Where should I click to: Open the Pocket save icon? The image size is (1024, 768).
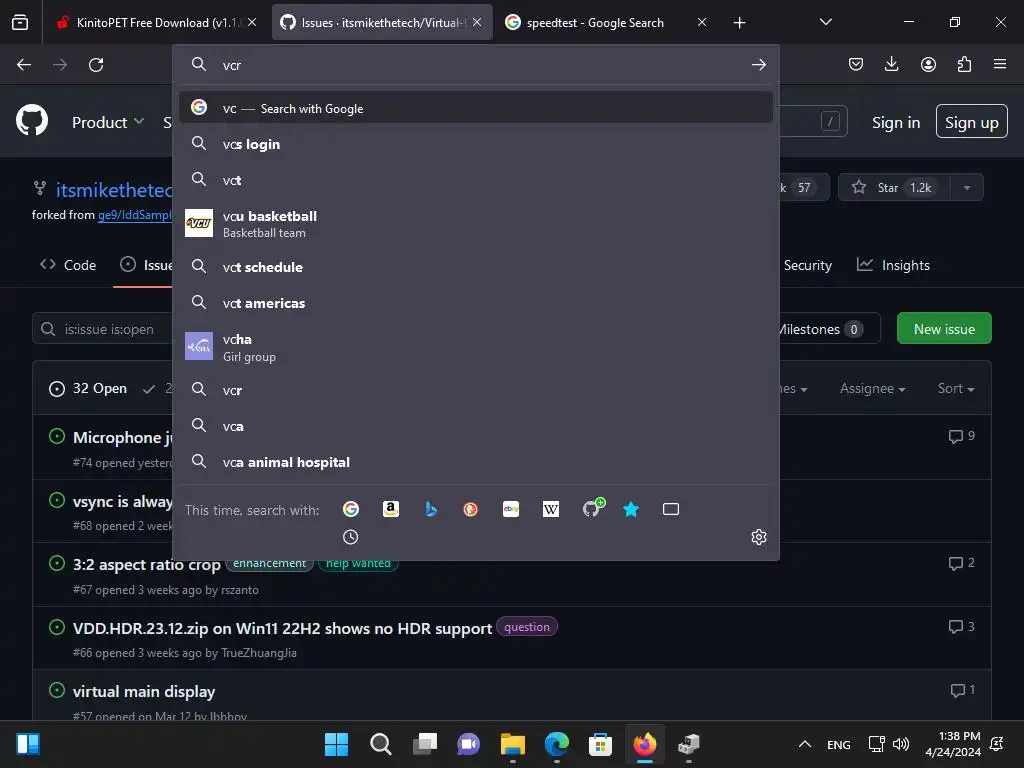856,64
